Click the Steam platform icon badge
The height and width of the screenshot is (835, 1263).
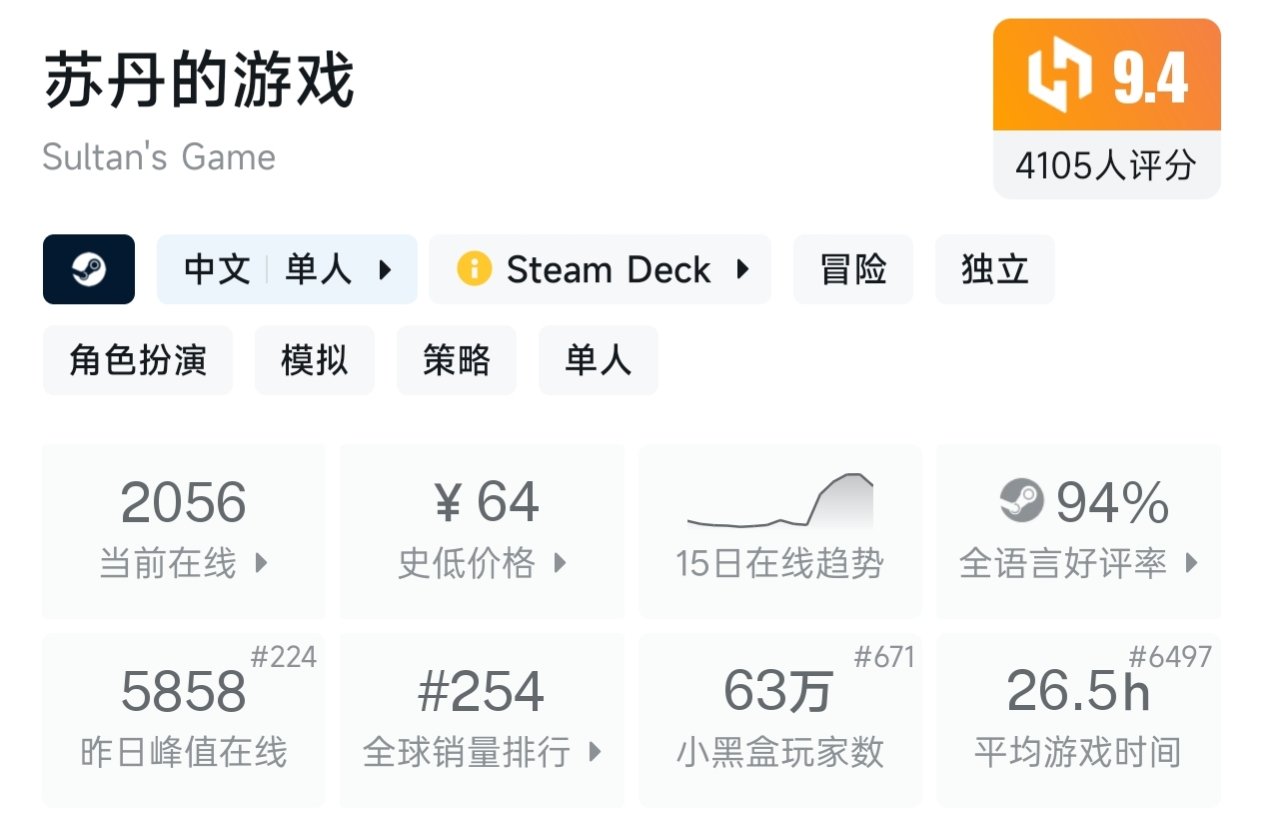pyautogui.click(x=88, y=269)
